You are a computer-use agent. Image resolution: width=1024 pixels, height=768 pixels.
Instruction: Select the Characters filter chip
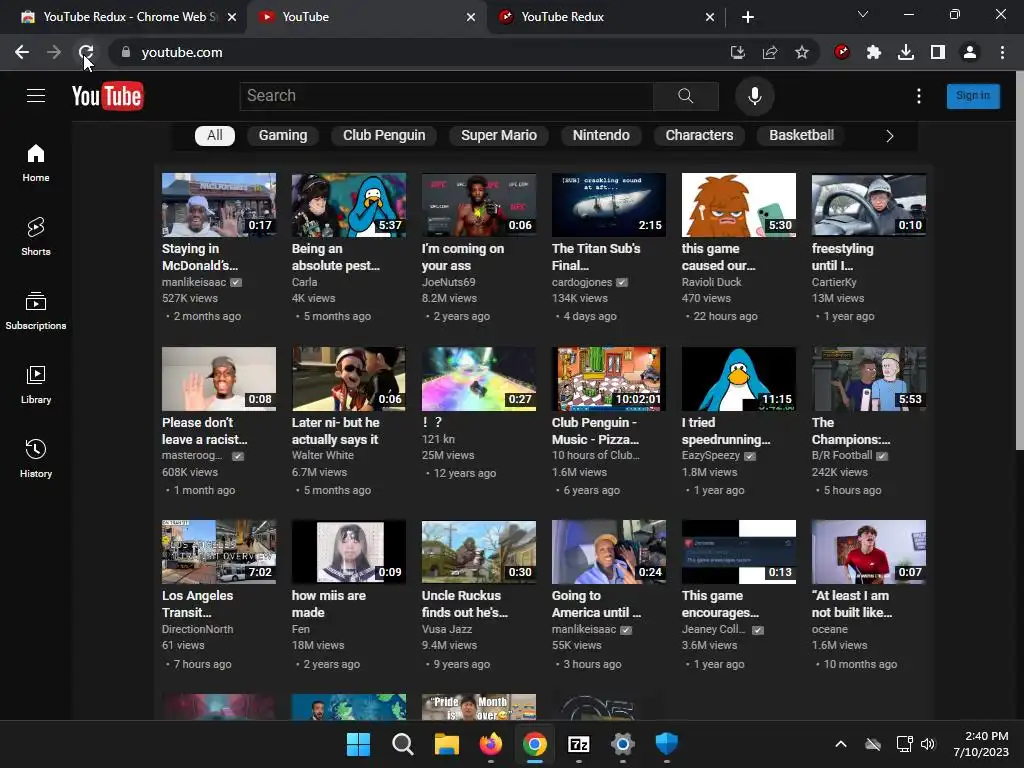pyautogui.click(x=699, y=135)
